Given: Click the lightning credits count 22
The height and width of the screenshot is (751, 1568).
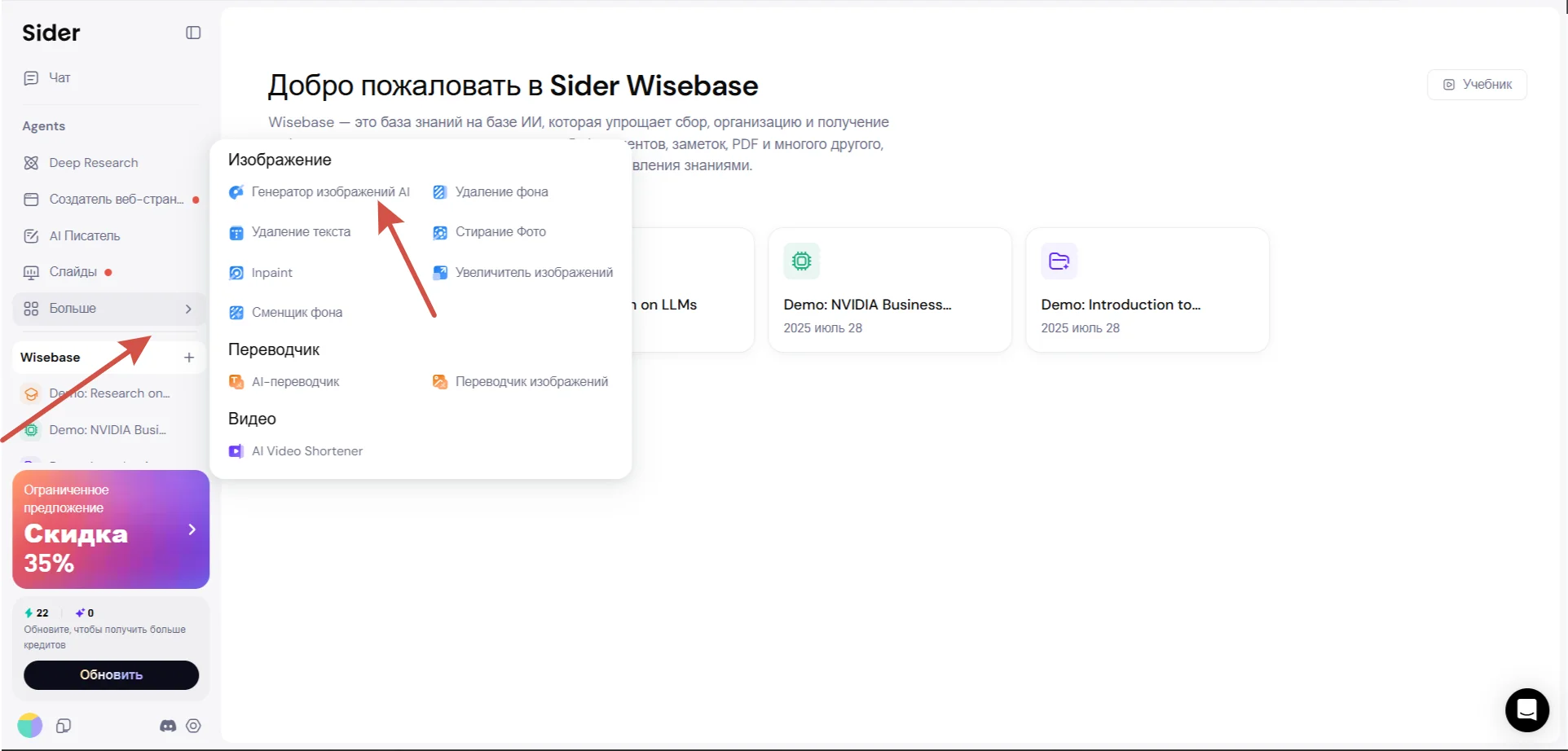Looking at the screenshot, I should [x=37, y=613].
